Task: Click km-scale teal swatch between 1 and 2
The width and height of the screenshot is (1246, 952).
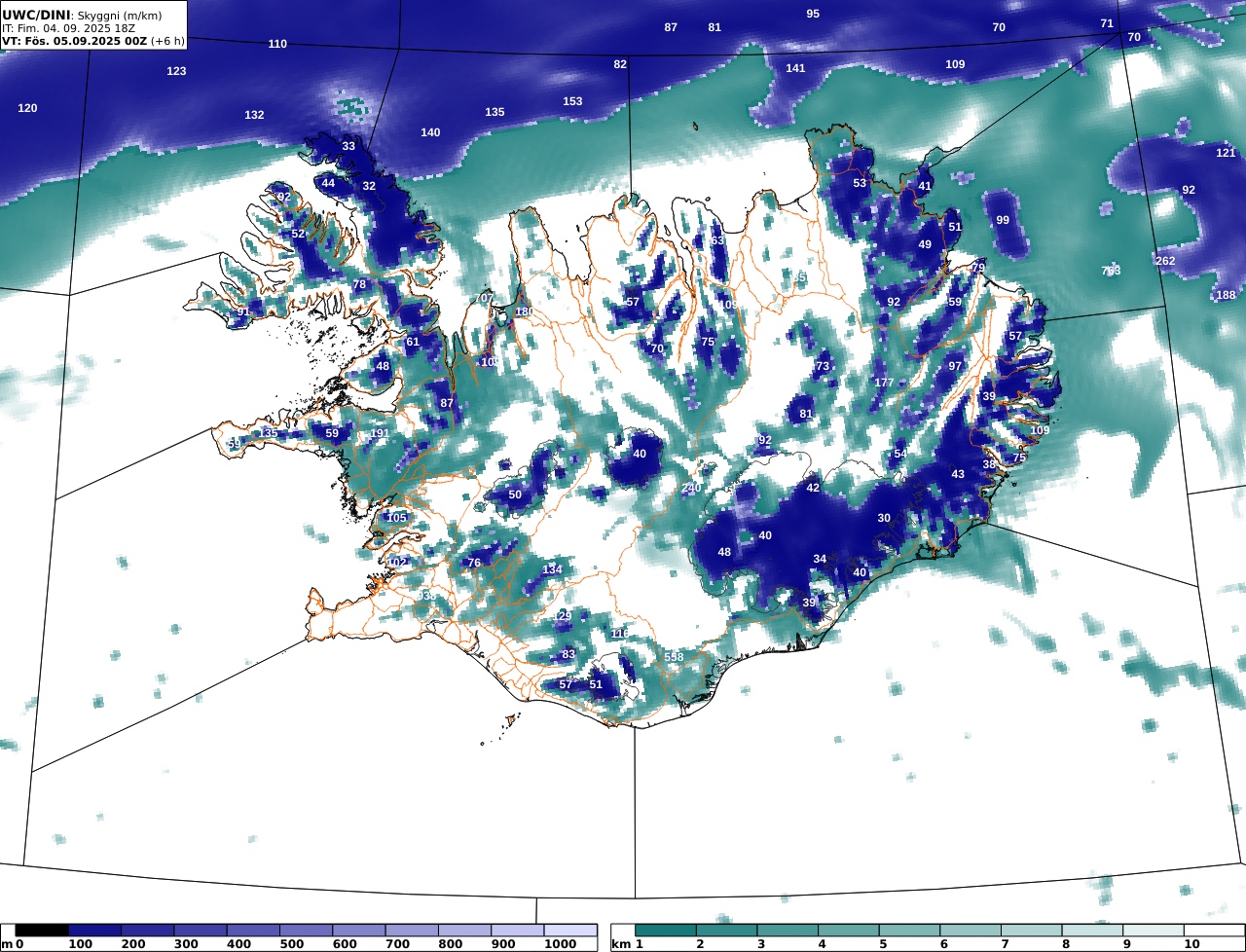Action: tap(667, 932)
